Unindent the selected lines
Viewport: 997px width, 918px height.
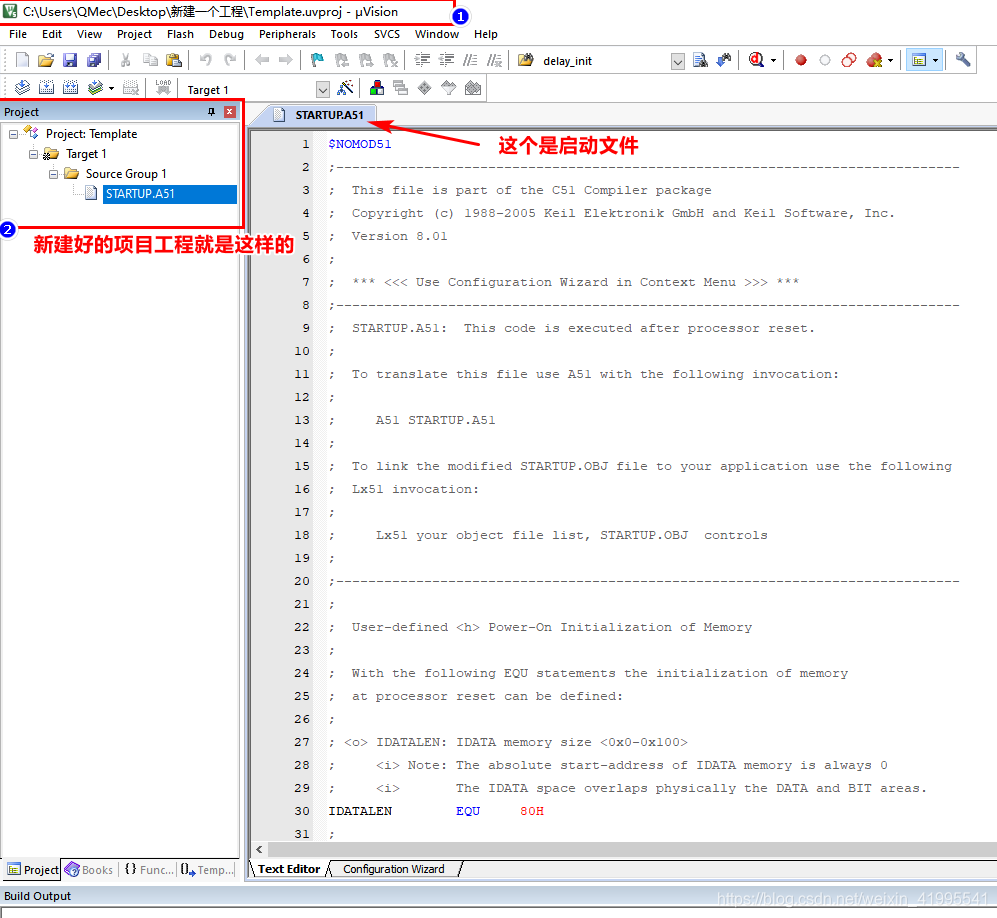point(446,60)
